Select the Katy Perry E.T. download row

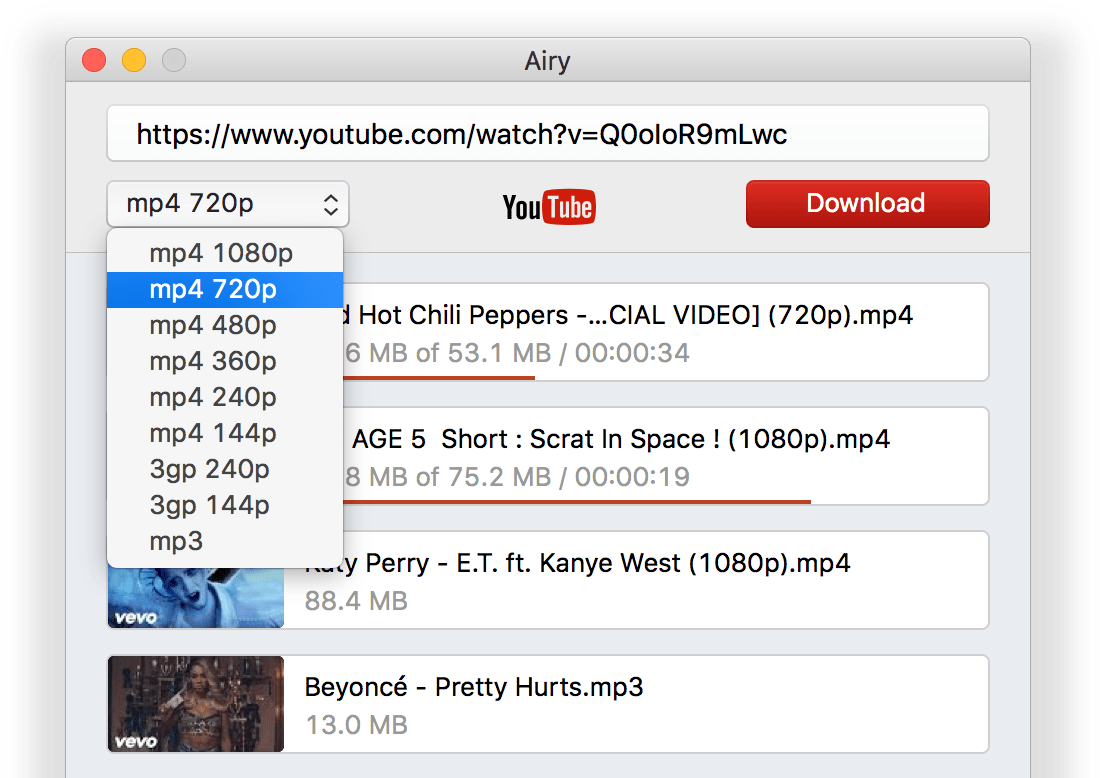[640, 580]
